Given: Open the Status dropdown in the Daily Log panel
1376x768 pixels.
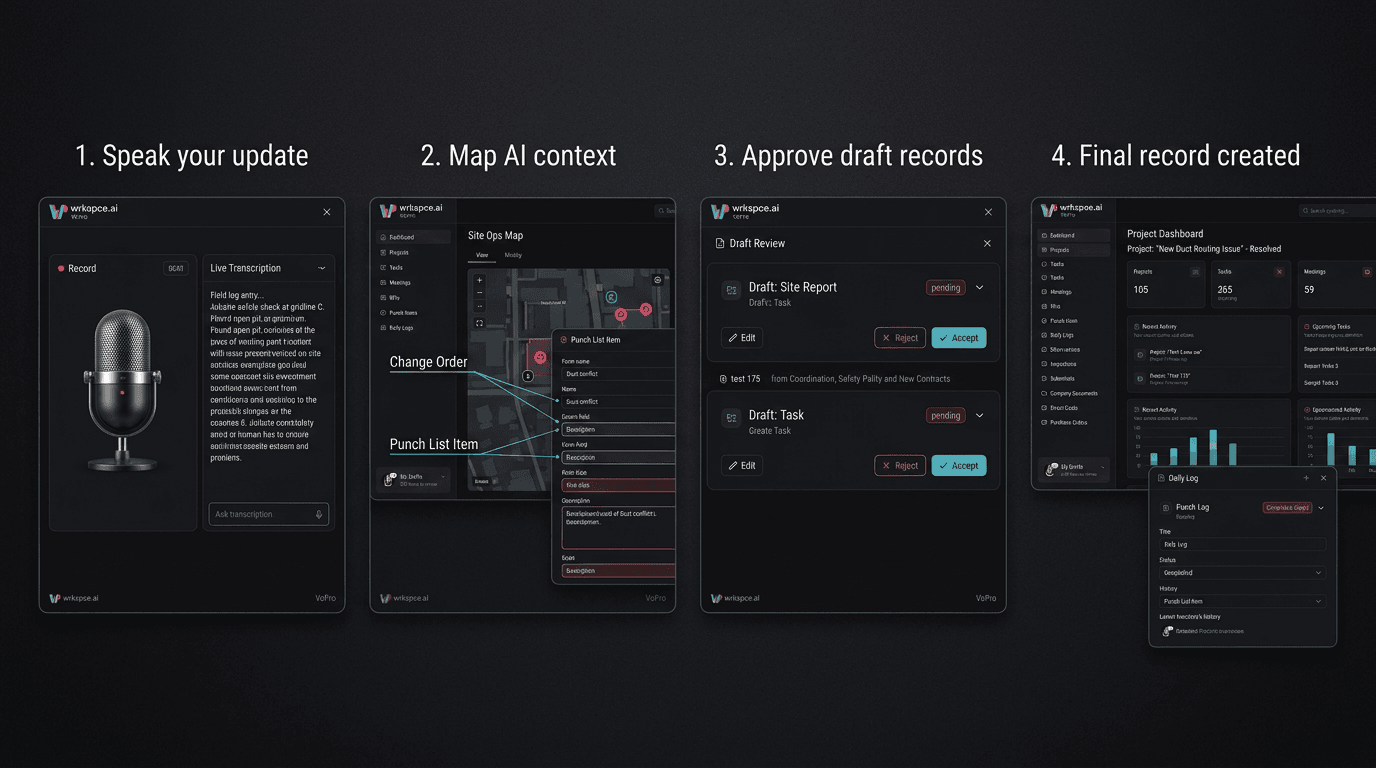Looking at the screenshot, I should click(1242, 573).
